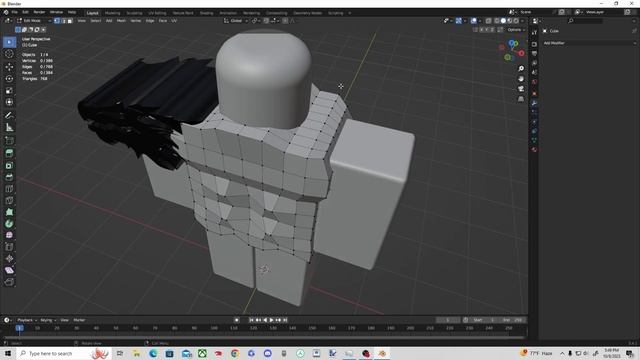This screenshot has height=360, width=640.
Task: Open the Add Modifier dropdown
Action: tap(588, 43)
